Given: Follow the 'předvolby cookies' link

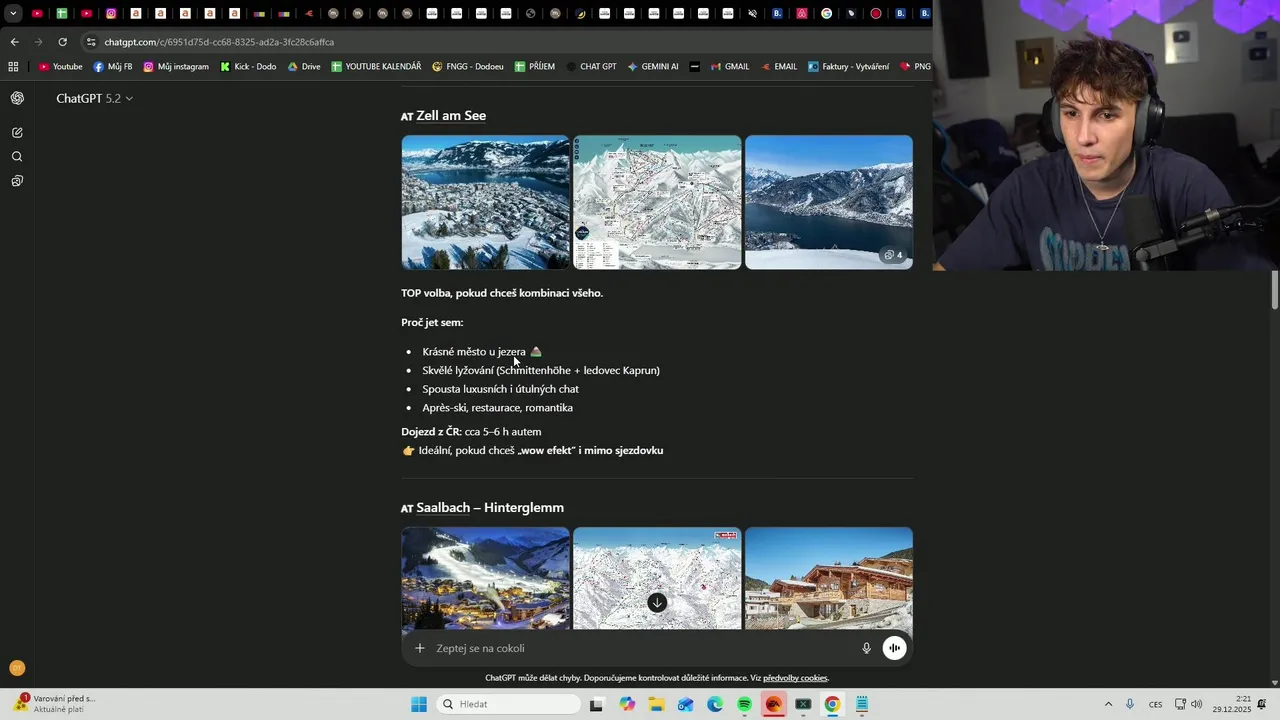Looking at the screenshot, I should click(x=795, y=678).
